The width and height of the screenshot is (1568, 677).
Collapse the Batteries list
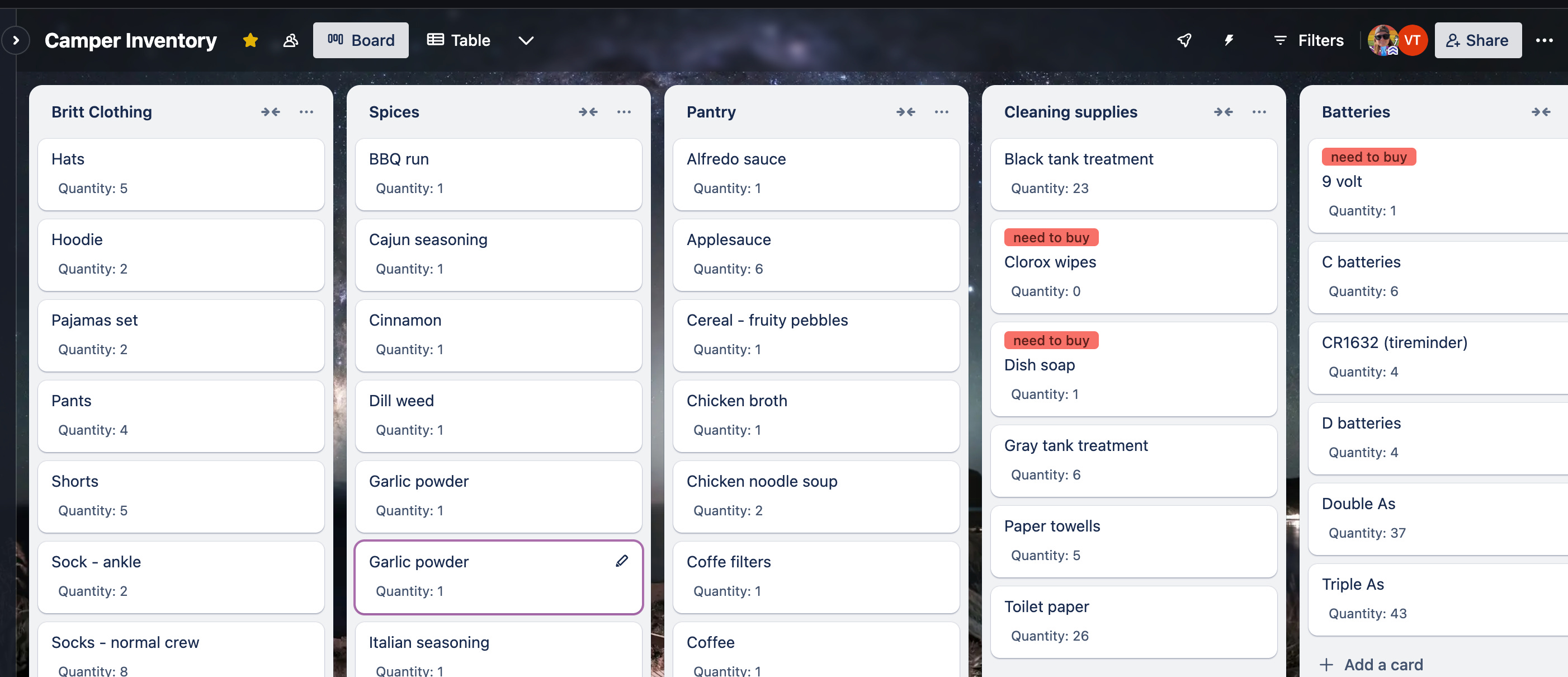click(1542, 112)
